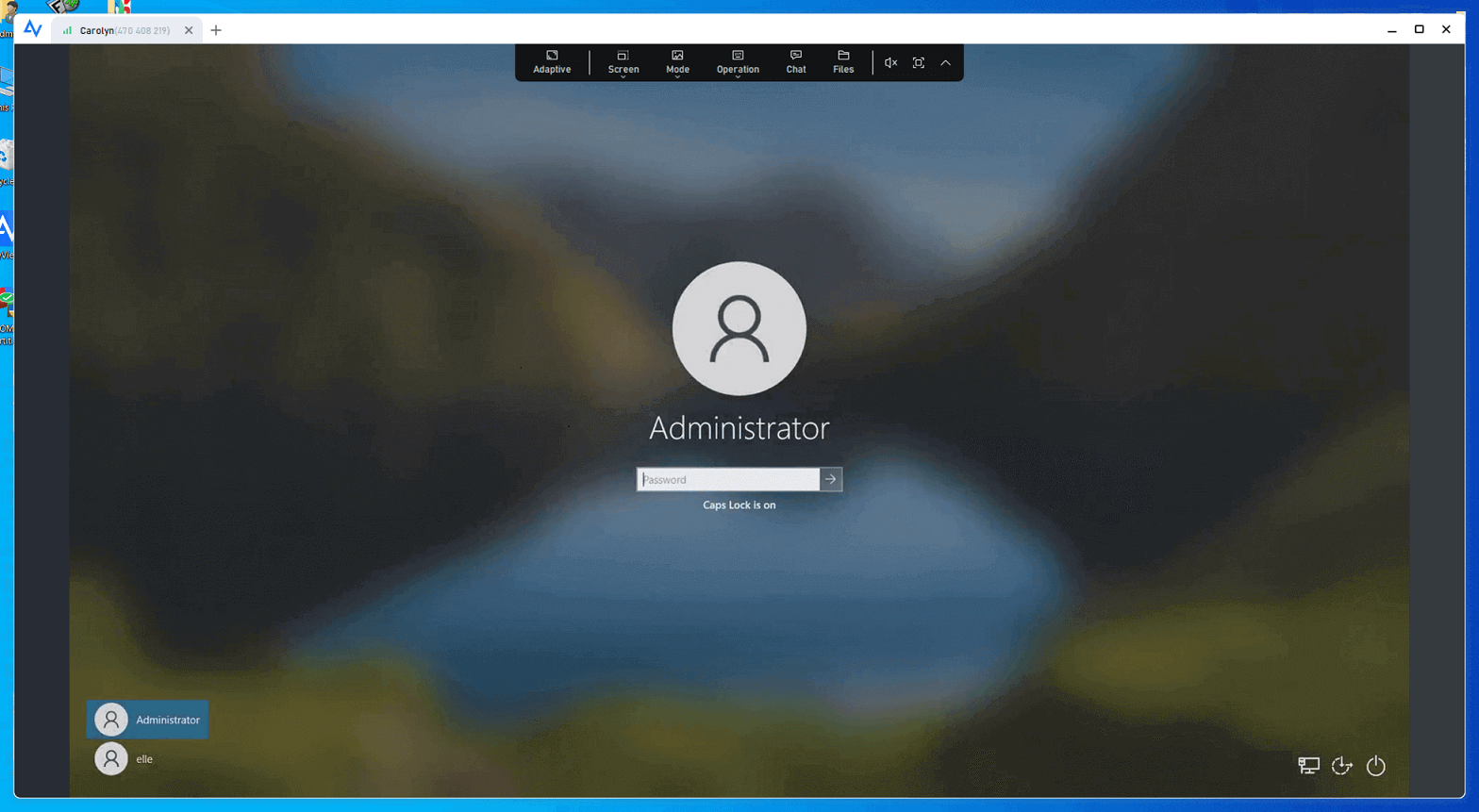This screenshot has width=1479, height=812.
Task: Select the Administrator account in user list
Action: pos(147,720)
